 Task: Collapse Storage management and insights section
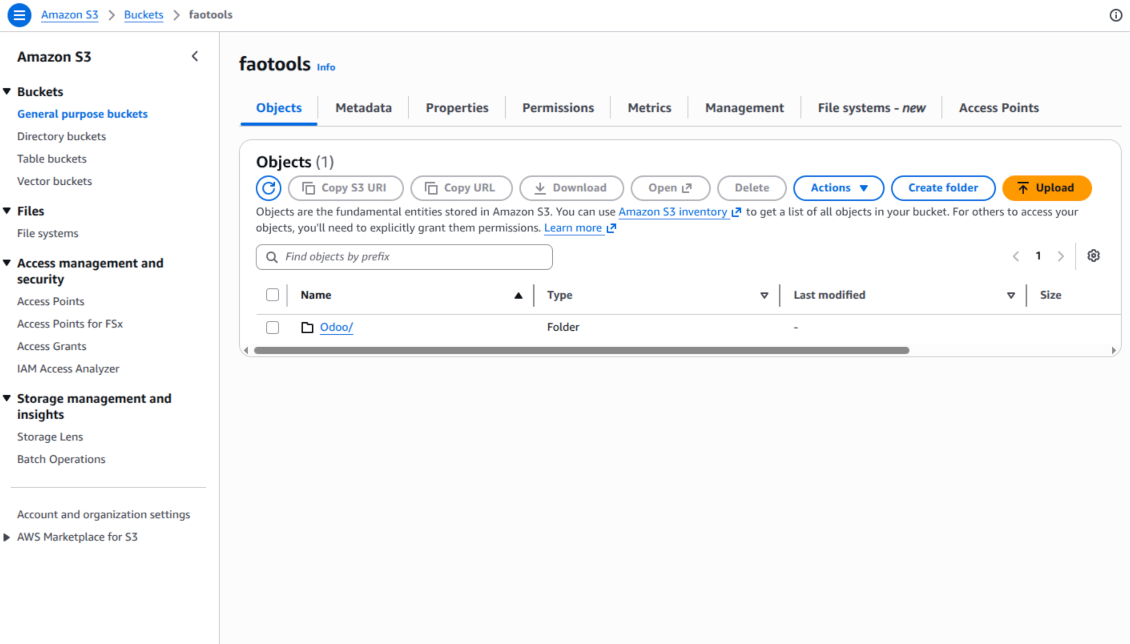point(7,398)
